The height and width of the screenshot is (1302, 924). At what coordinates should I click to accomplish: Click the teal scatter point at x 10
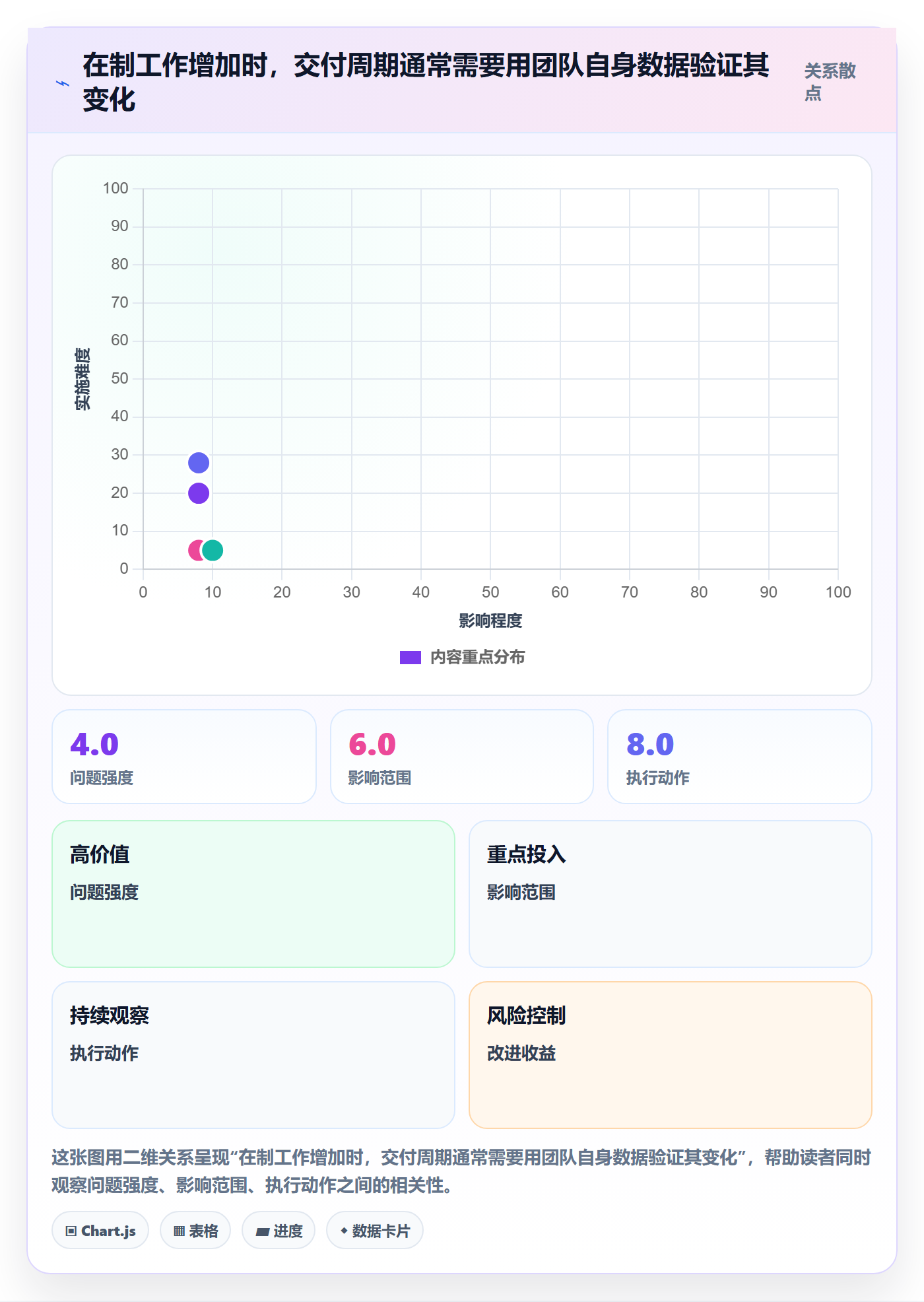point(213,550)
